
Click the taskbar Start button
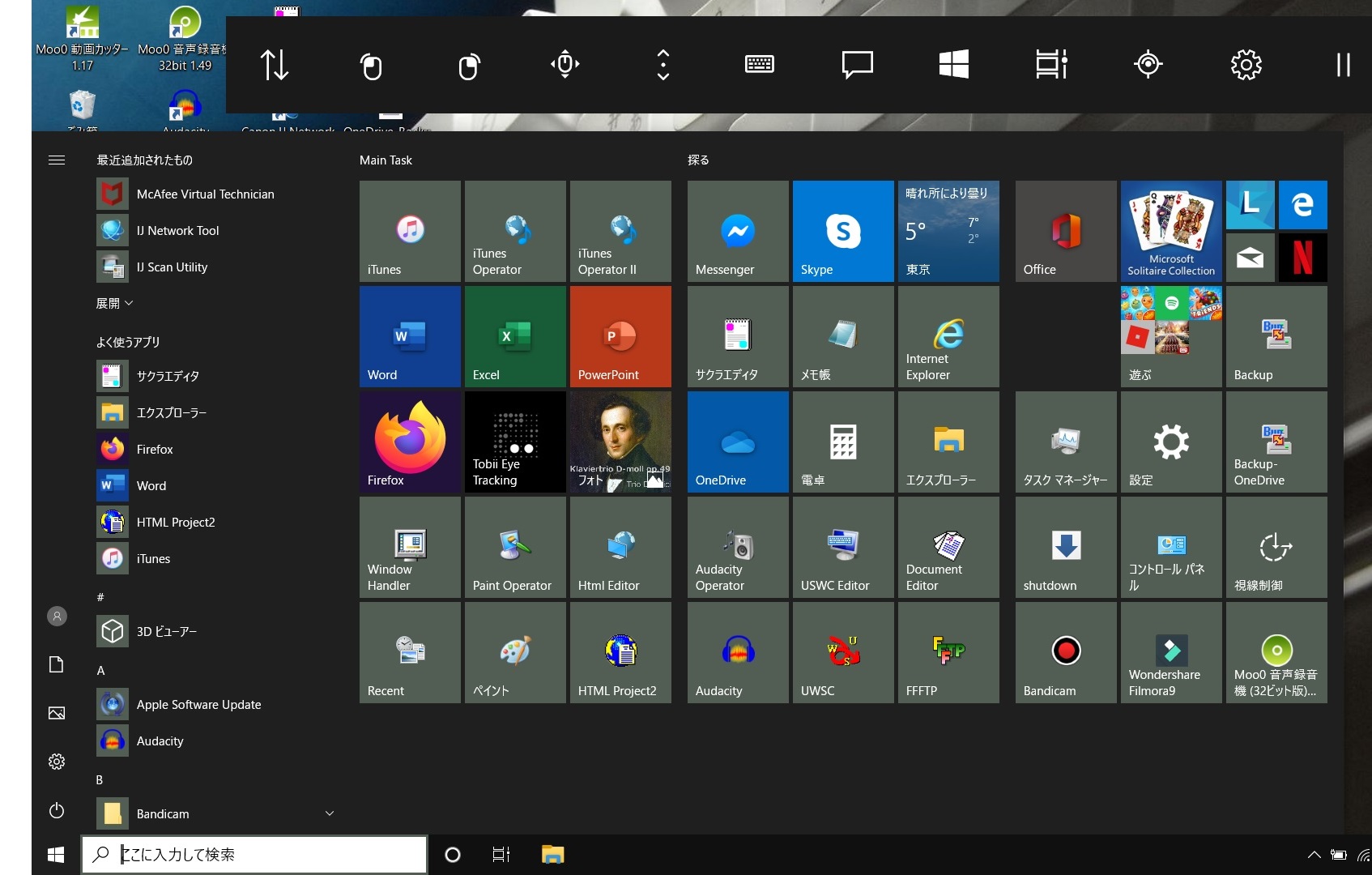tap(56, 855)
